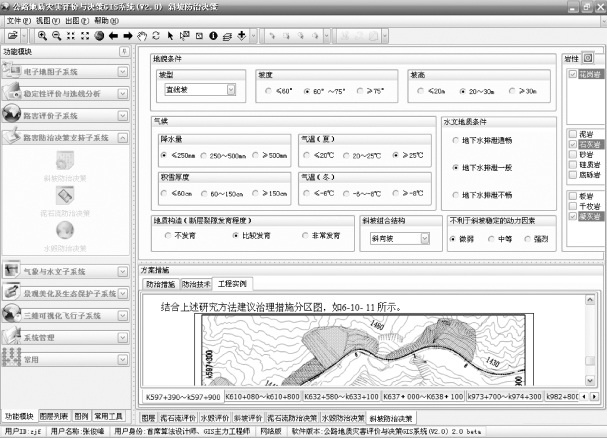Image resolution: width=607 pixels, height=438 pixels.
Task: Expand 电子地图子系统 section
Action: tap(122, 72)
